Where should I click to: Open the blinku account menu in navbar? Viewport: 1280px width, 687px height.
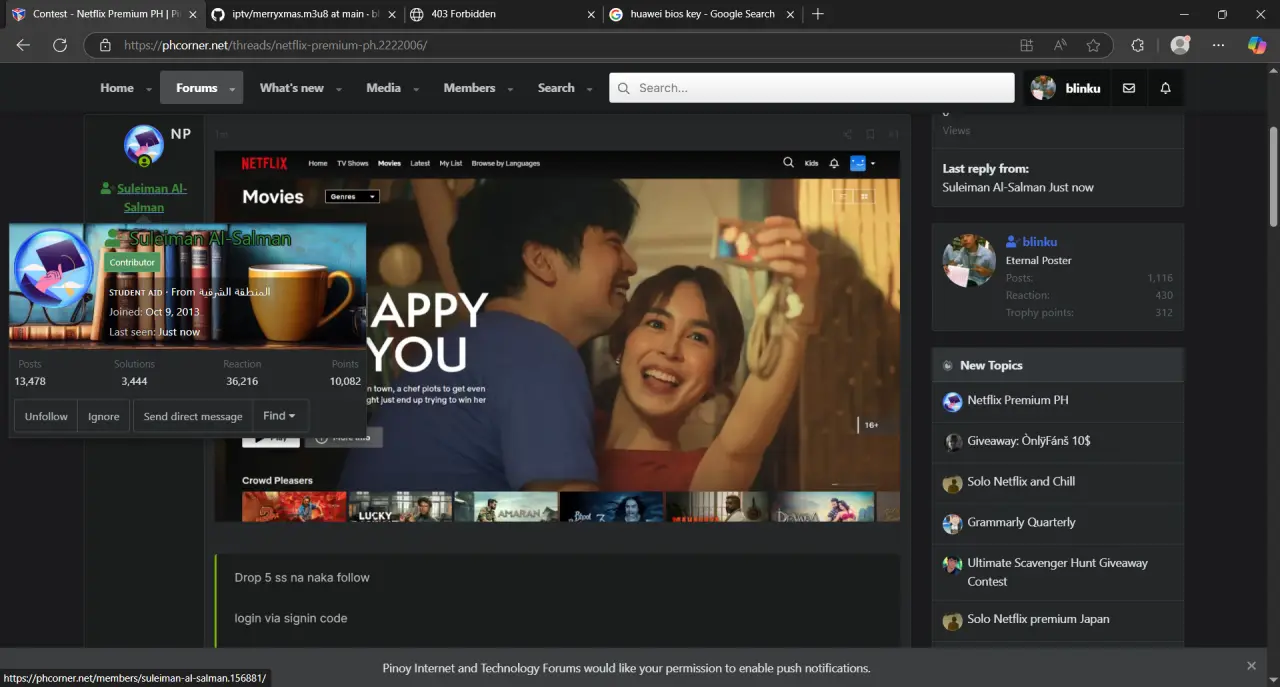coord(1066,88)
